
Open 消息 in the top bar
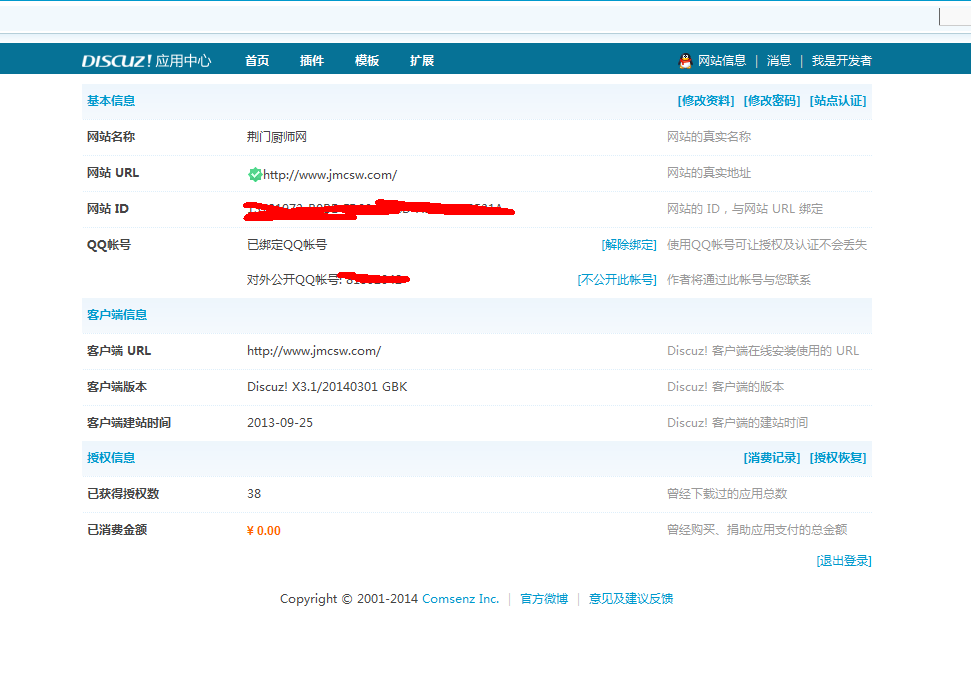click(778, 61)
